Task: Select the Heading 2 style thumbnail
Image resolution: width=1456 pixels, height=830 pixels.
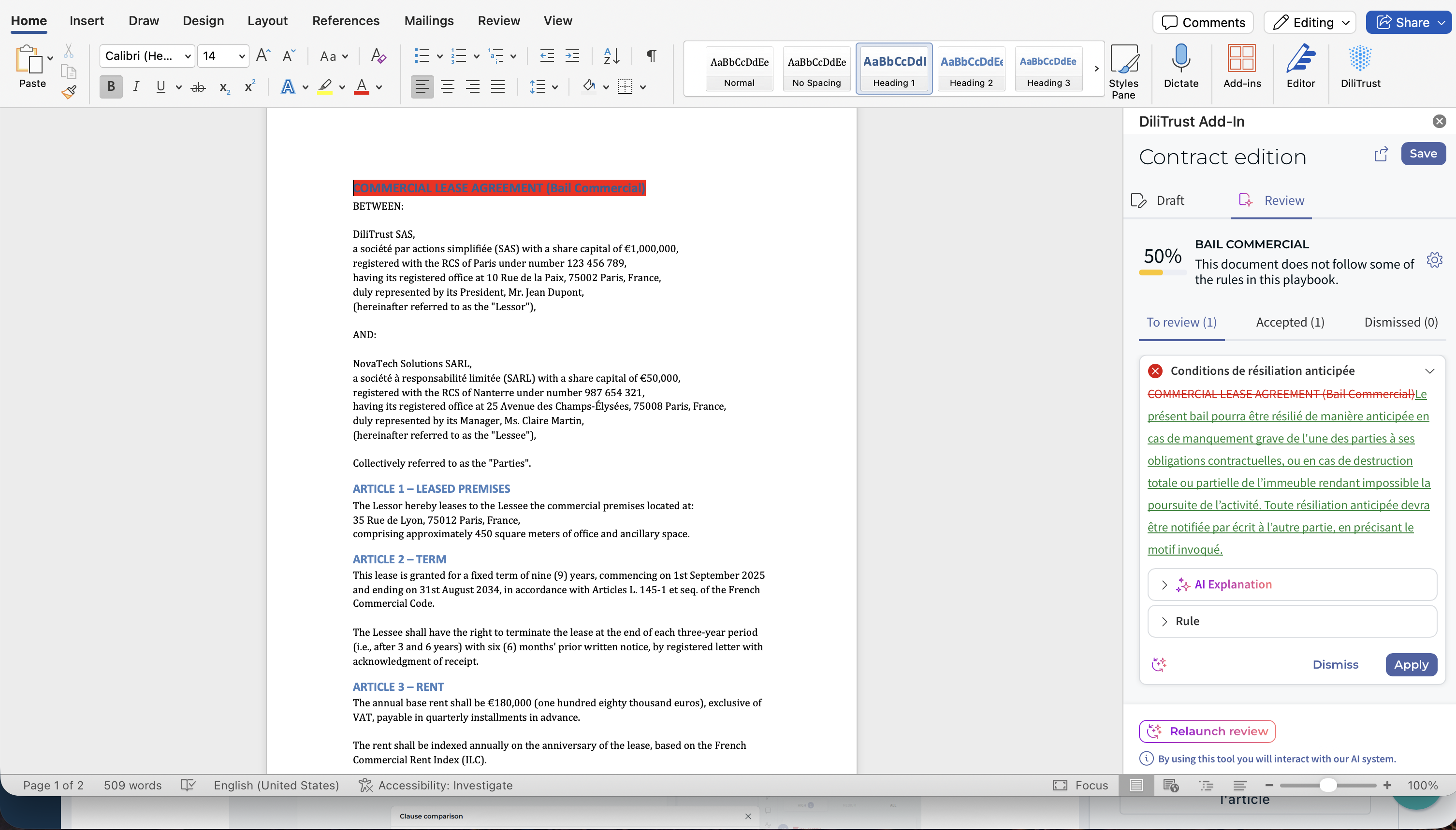Action: tap(971, 69)
